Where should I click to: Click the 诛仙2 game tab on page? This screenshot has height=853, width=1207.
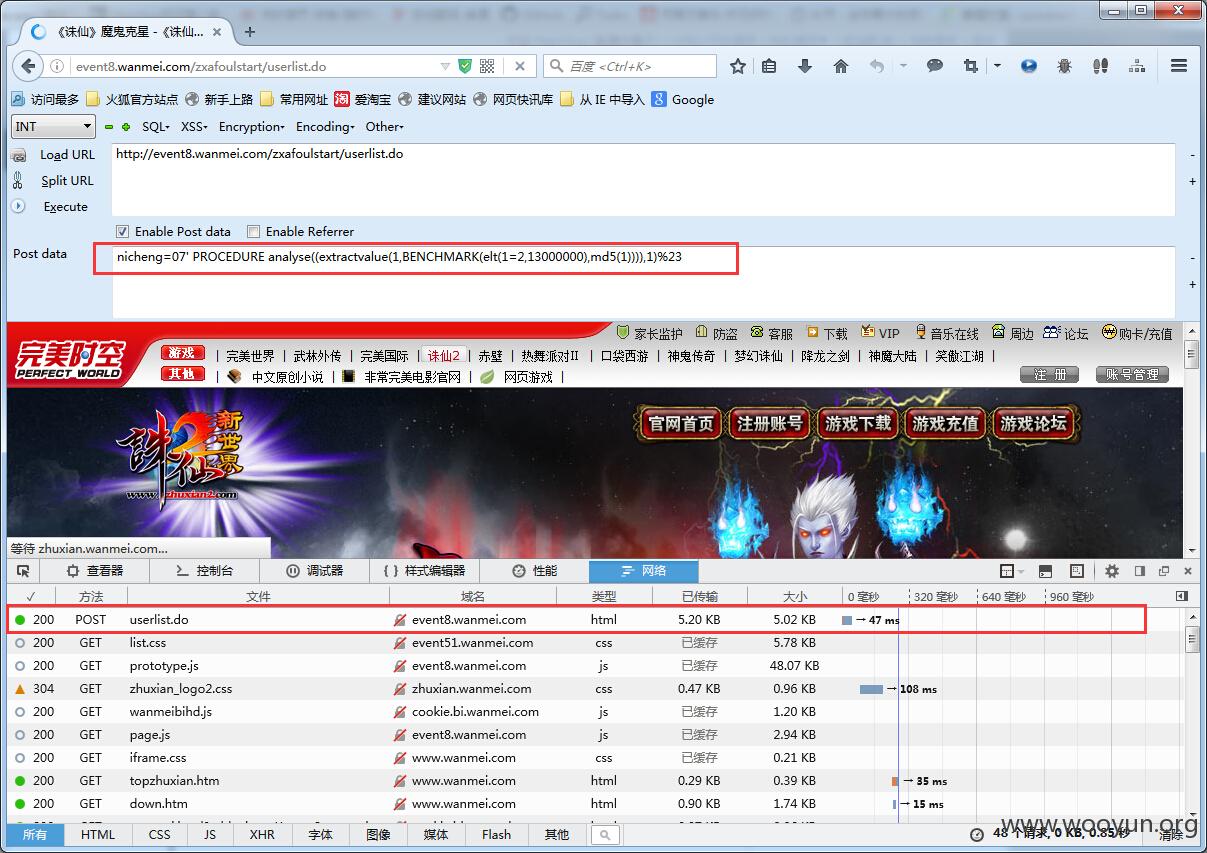(443, 355)
